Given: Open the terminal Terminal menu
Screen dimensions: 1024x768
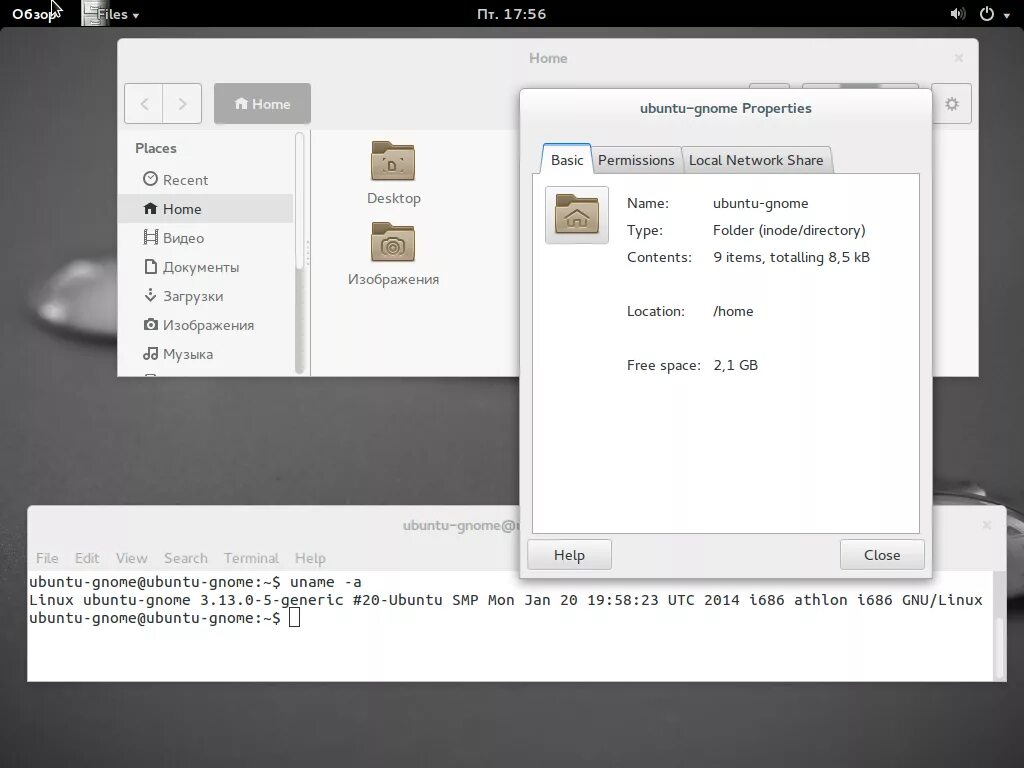Looking at the screenshot, I should tap(251, 558).
